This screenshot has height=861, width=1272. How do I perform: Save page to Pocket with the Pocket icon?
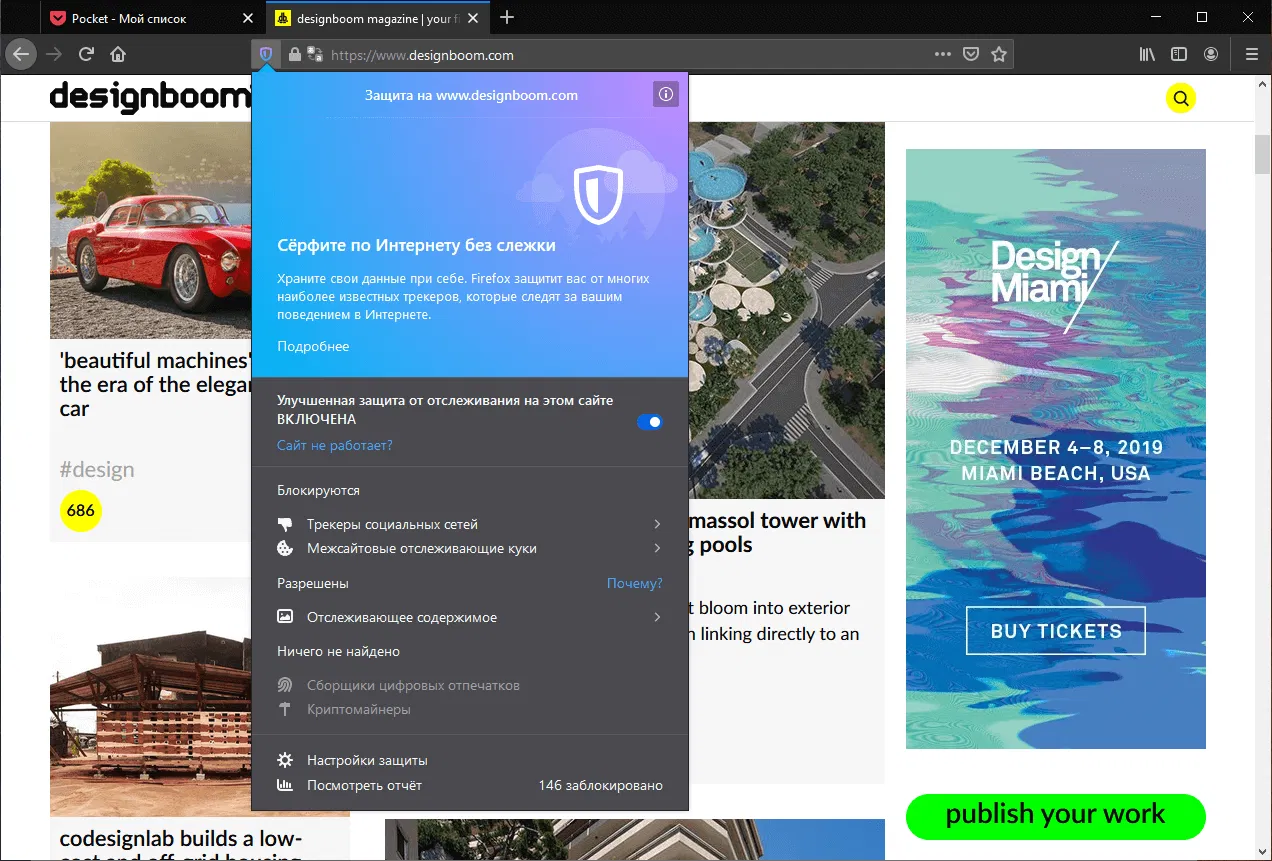[970, 54]
